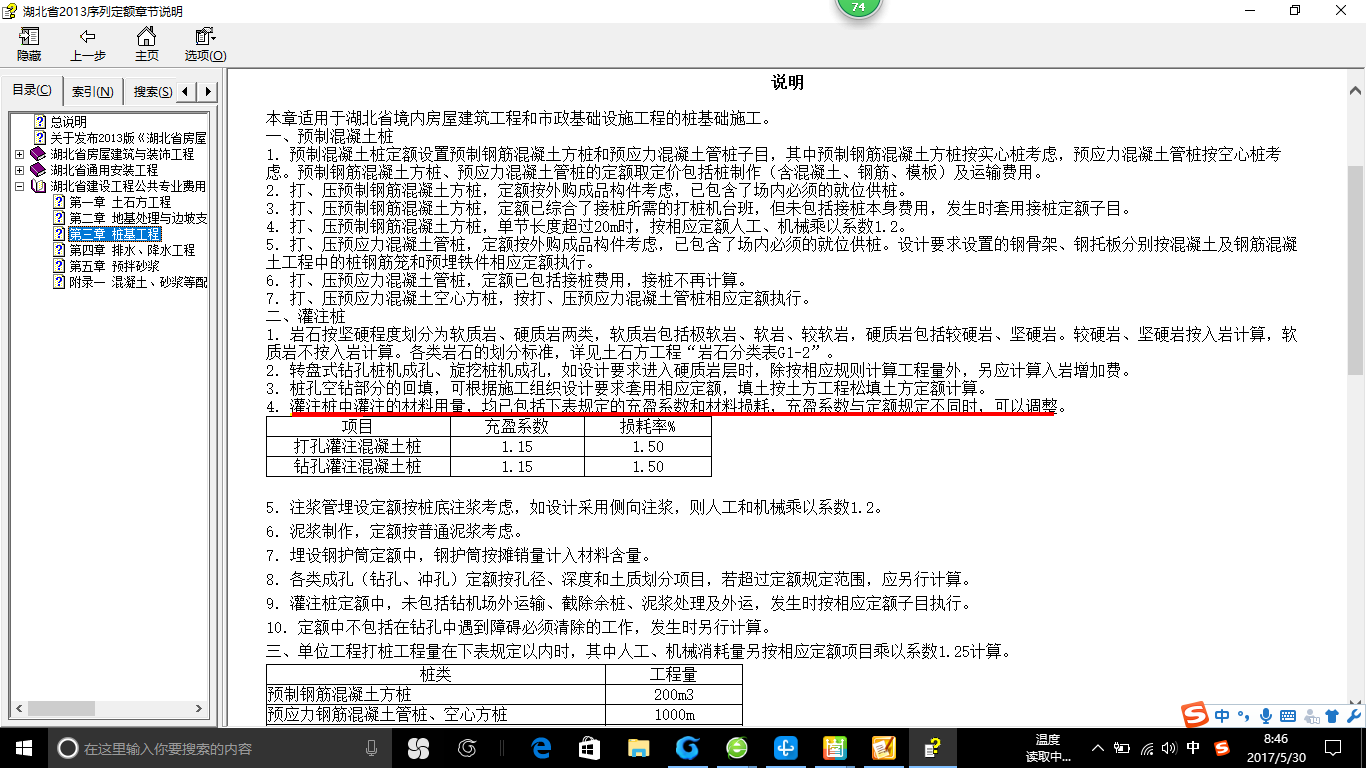Switch to the 索引(N) index tab
1366x768 pixels.
93,92
